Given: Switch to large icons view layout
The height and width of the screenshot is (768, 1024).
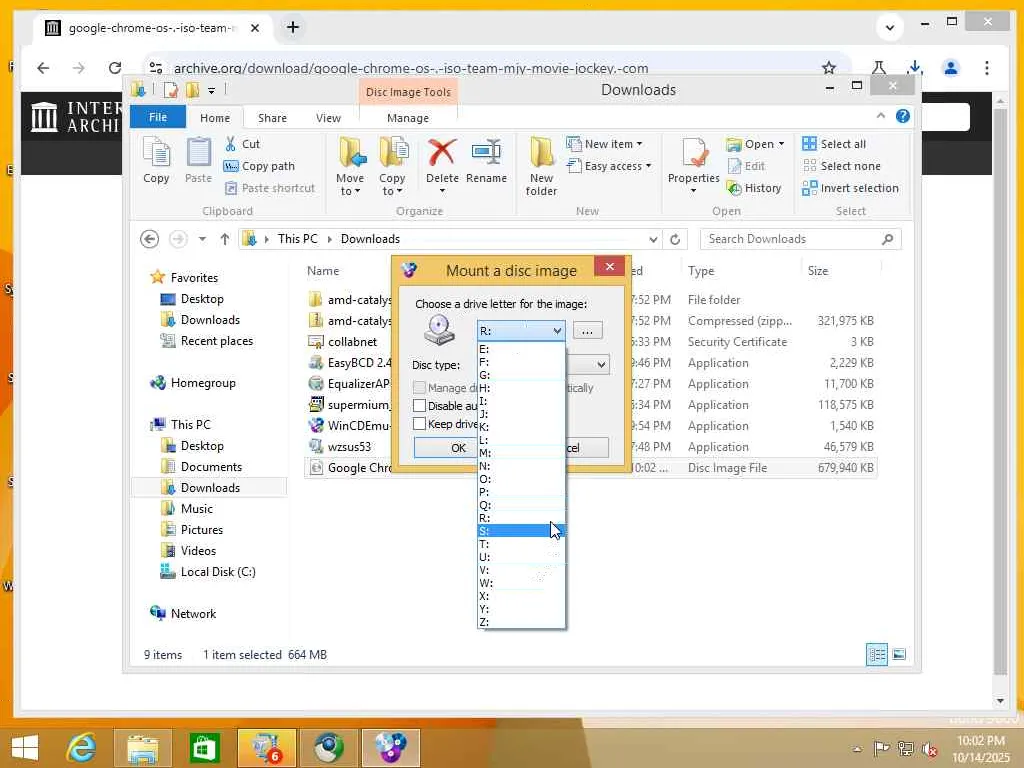Looking at the screenshot, I should pyautogui.click(x=899, y=654).
